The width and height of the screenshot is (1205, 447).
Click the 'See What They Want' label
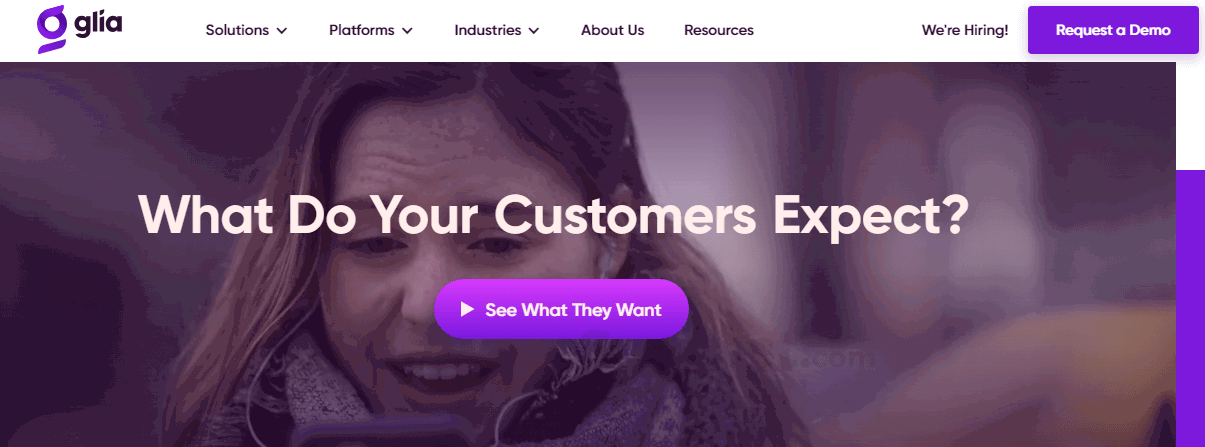pyautogui.click(x=573, y=310)
